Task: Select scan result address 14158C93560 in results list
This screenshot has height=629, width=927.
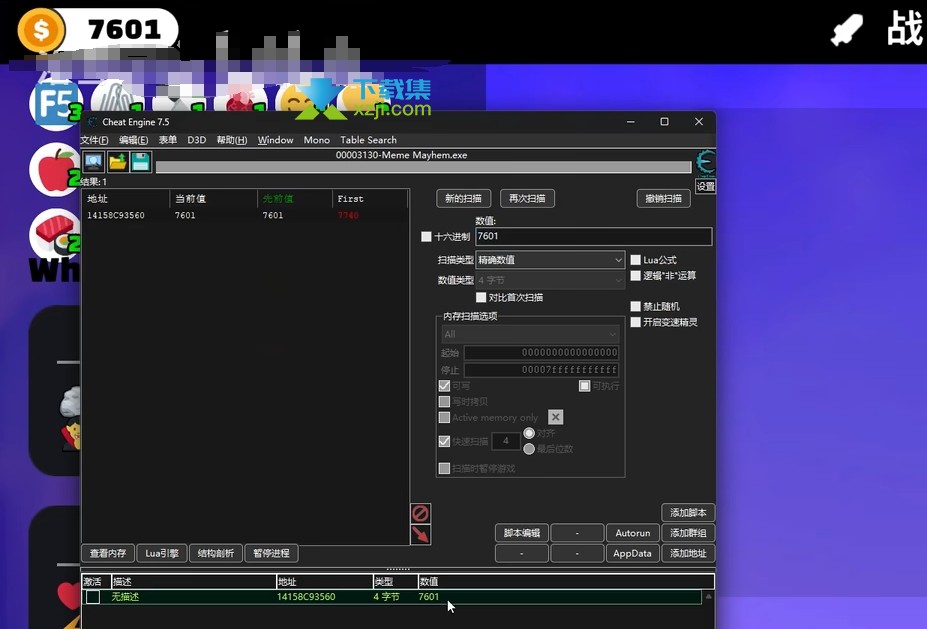Action: pyautogui.click(x=116, y=216)
